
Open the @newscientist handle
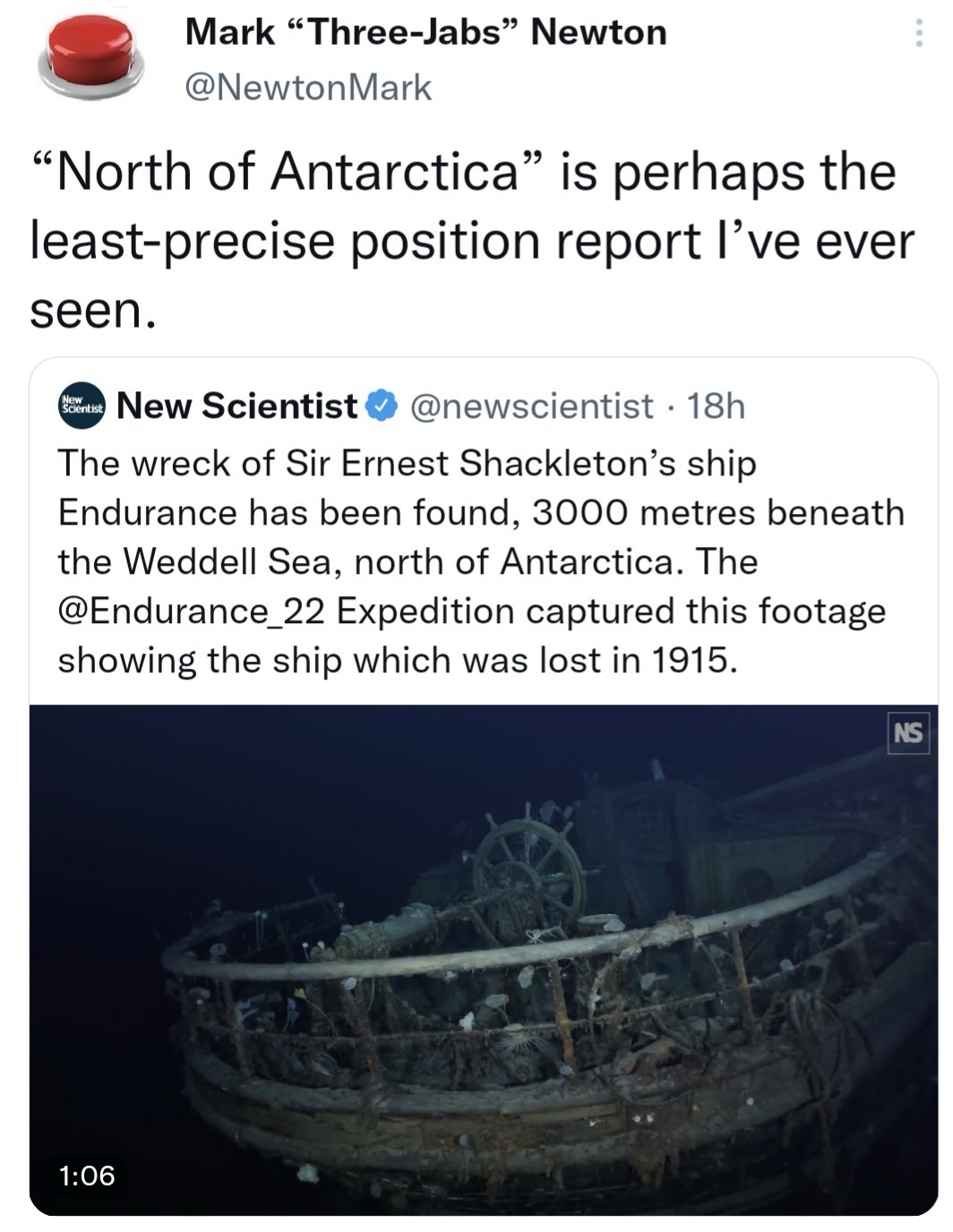point(531,406)
